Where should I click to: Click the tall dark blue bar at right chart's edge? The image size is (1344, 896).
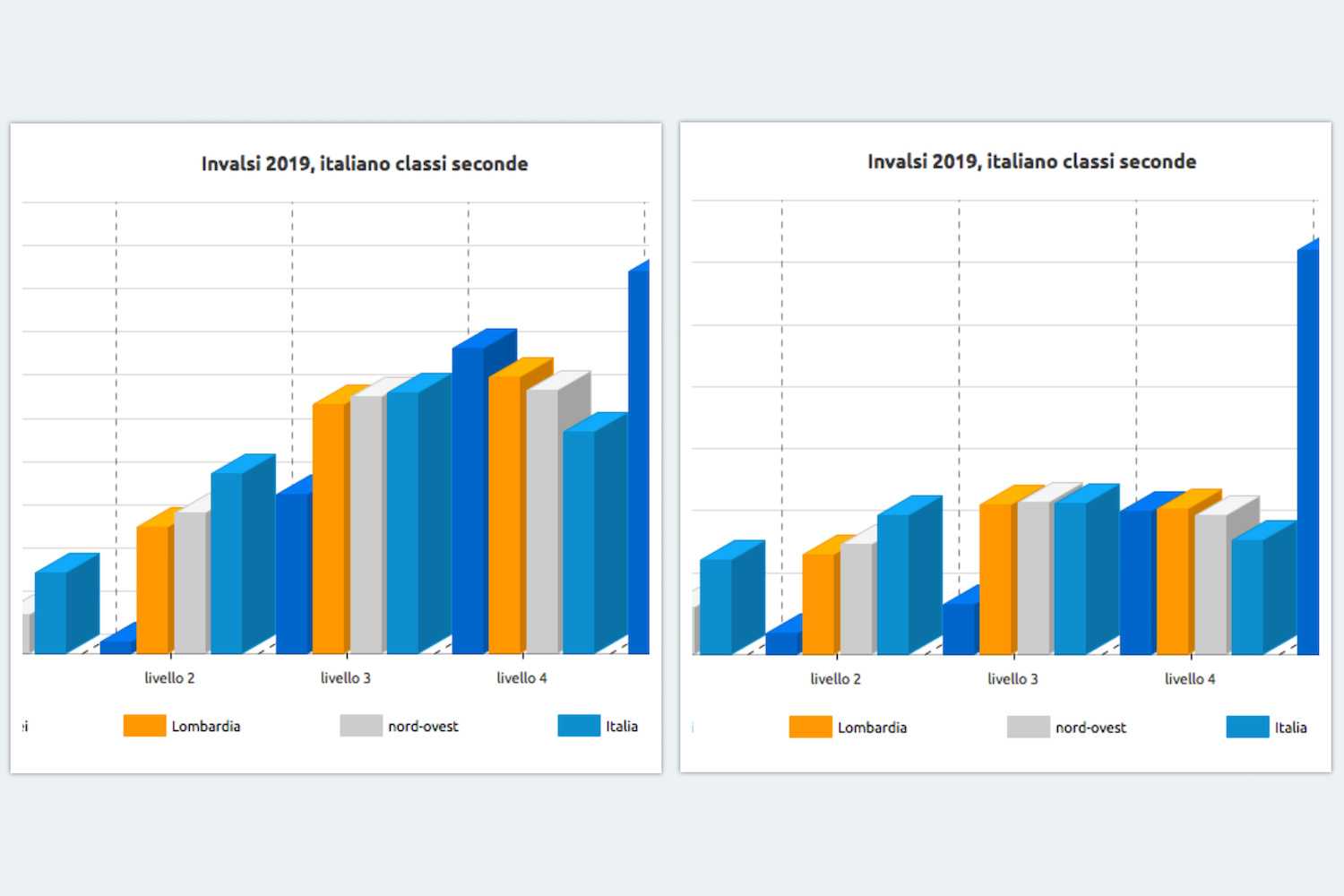1308,448
